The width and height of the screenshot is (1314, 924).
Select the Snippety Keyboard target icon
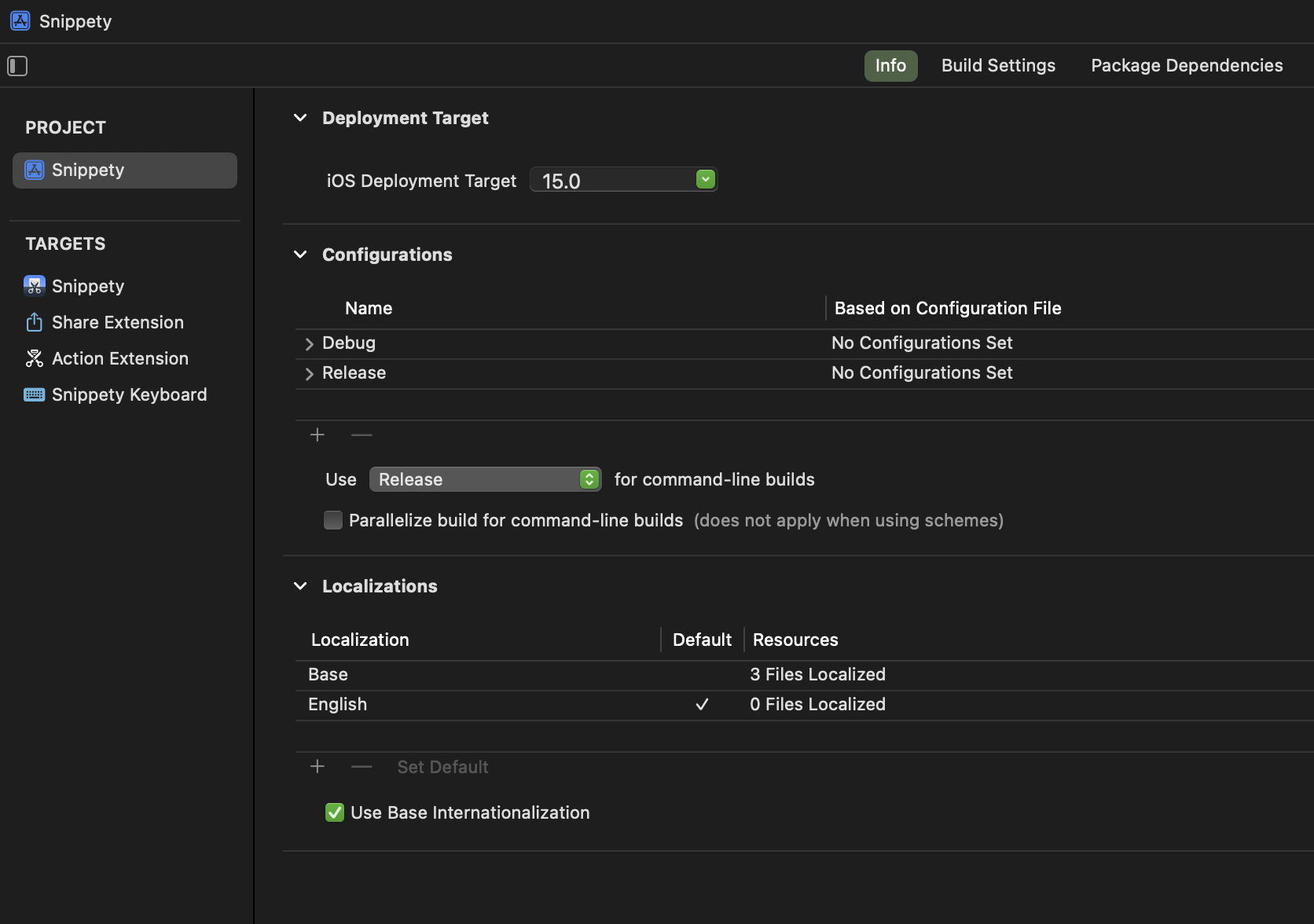pyautogui.click(x=35, y=394)
